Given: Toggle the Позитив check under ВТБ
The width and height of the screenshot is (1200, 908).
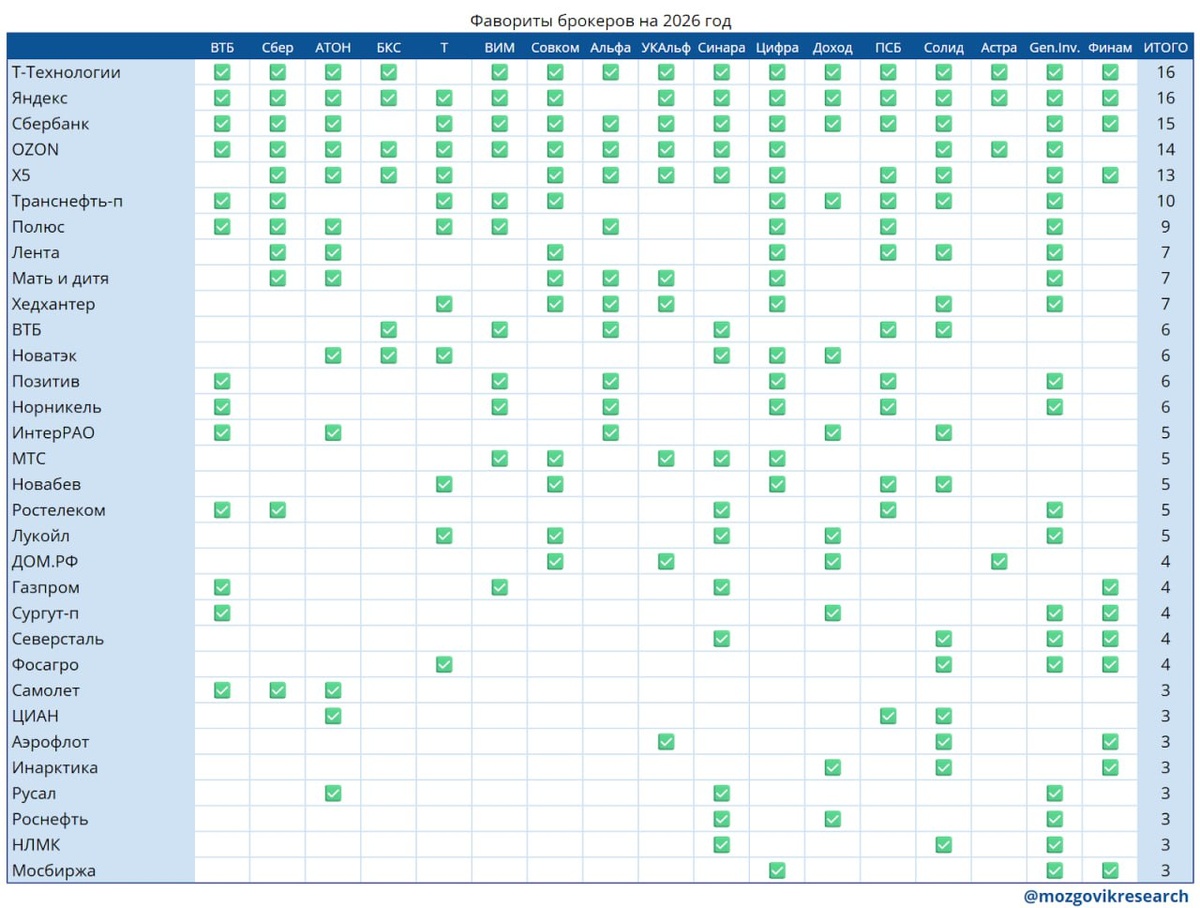Looking at the screenshot, I should tap(222, 381).
